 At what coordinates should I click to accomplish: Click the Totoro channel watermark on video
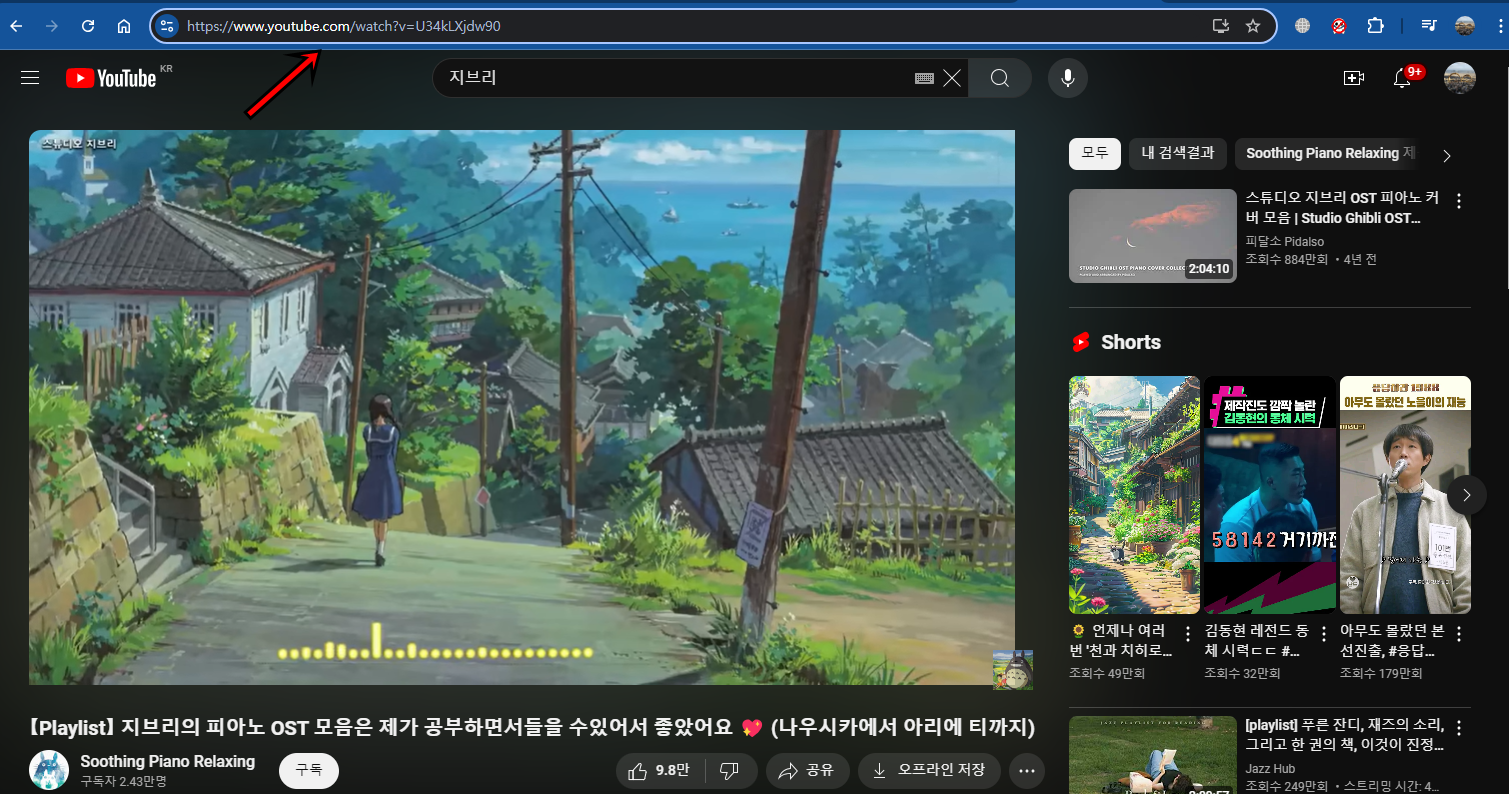(1012, 669)
